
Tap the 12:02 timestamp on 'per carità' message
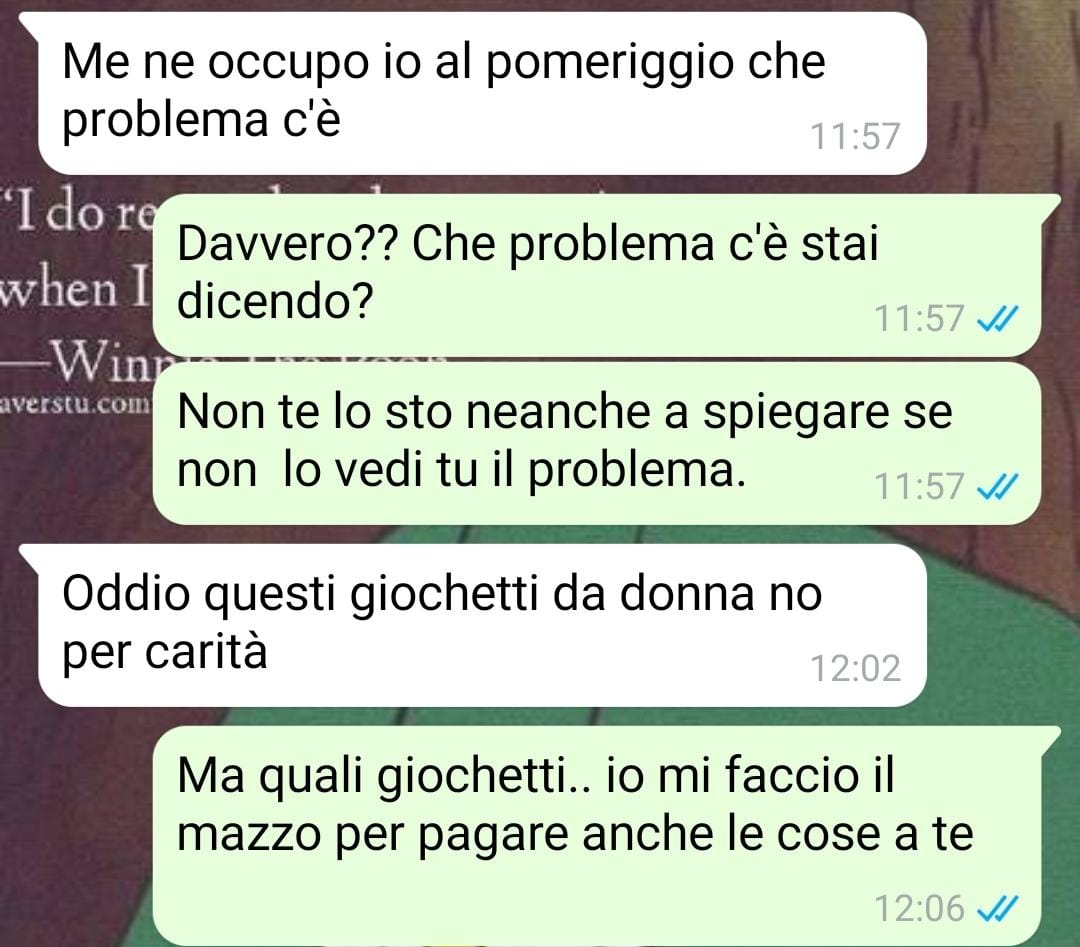point(855,668)
